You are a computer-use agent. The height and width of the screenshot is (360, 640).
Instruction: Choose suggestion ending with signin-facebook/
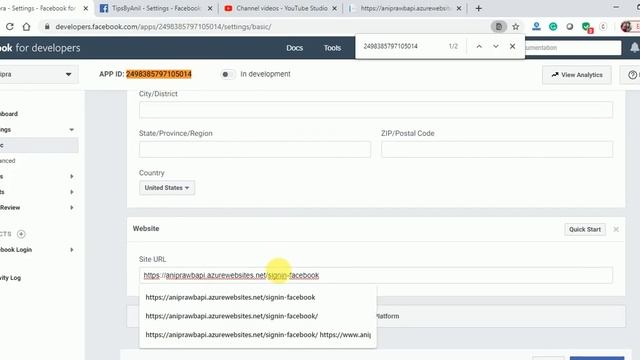point(258,316)
